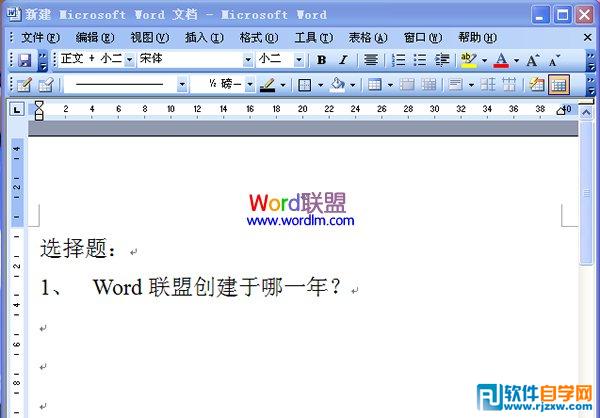Viewport: 600px width, 418px height.
Task: Open the 小二 font size dropdown
Action: pyautogui.click(x=299, y=60)
